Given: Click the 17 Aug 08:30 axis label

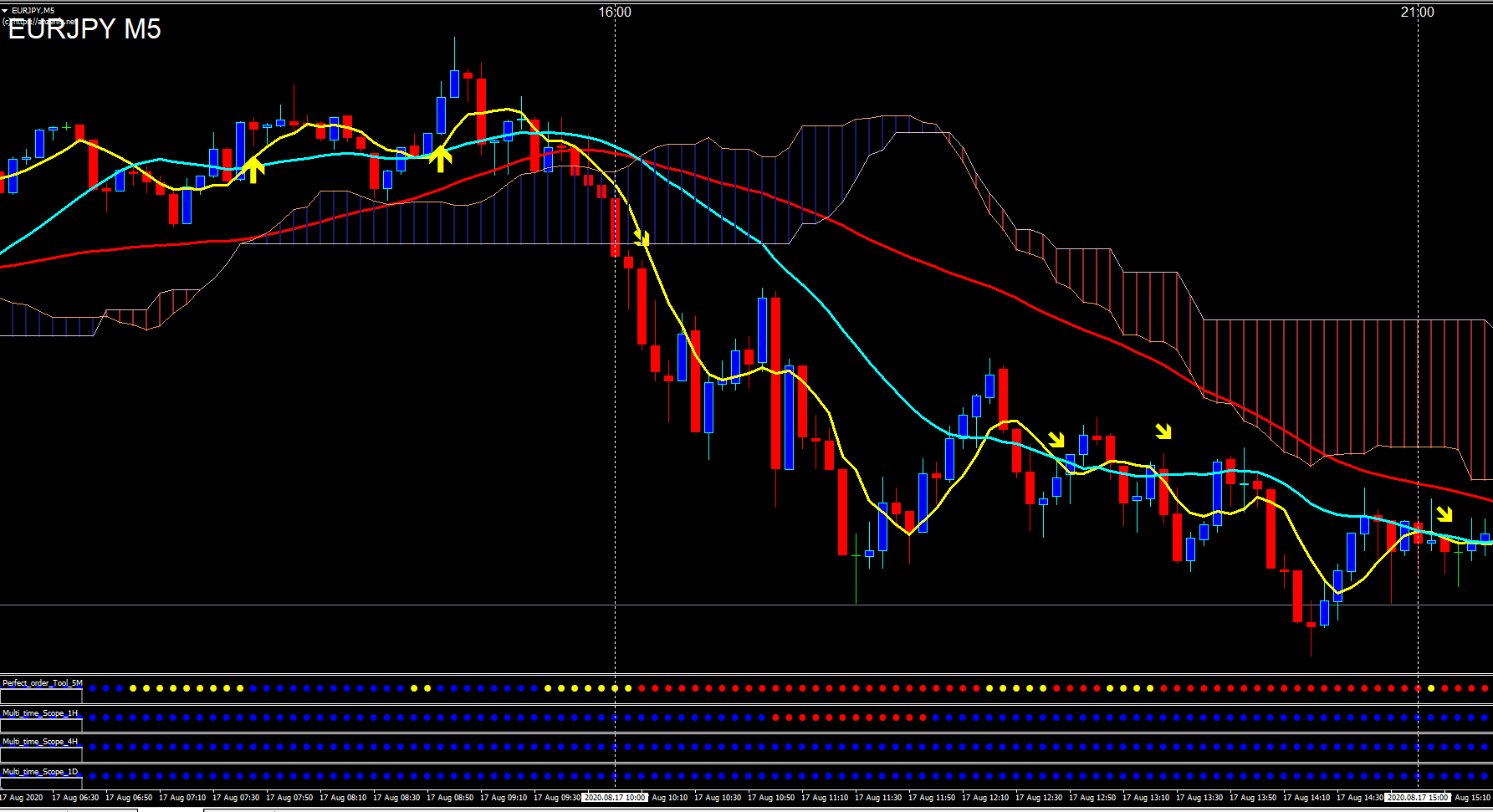Looking at the screenshot, I should pyautogui.click(x=396, y=798).
